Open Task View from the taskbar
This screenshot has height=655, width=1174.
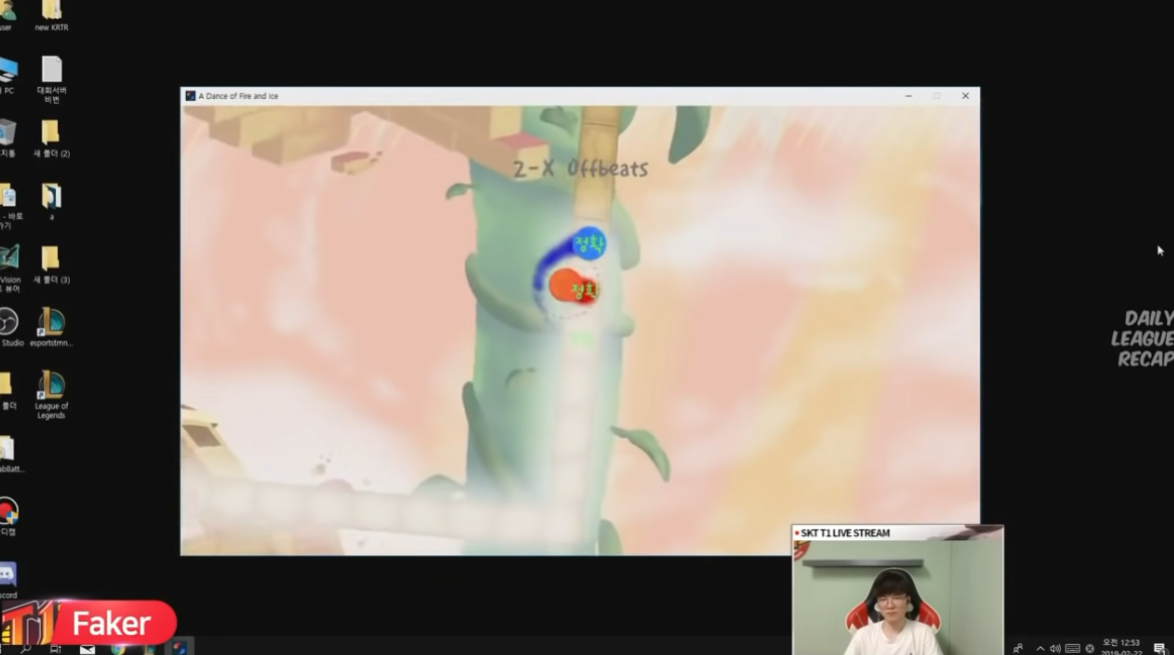55,648
